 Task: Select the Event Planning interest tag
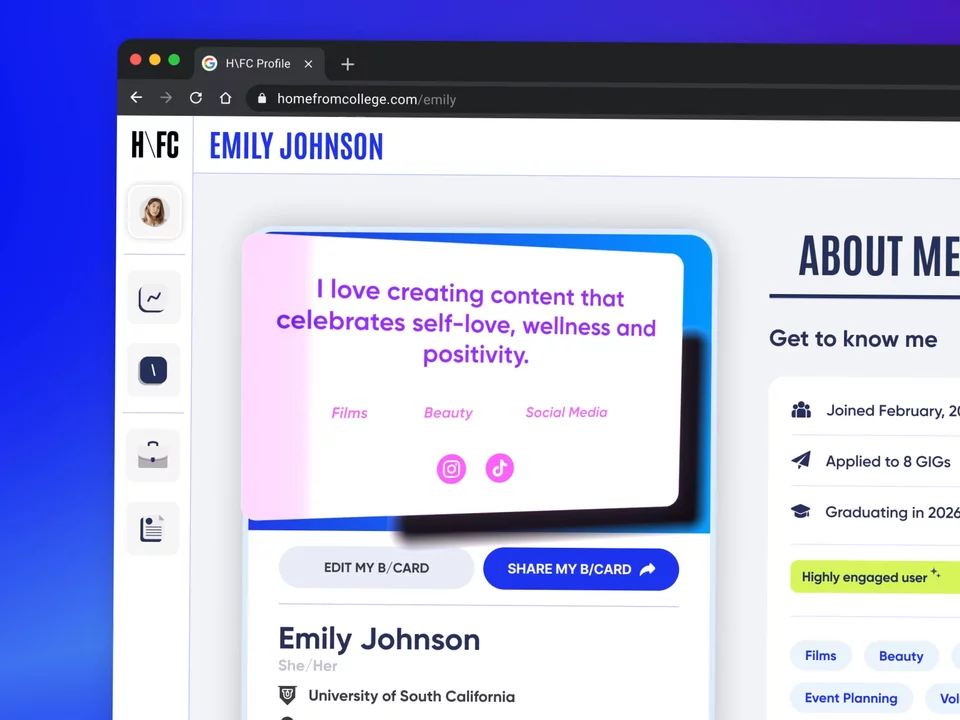(851, 698)
